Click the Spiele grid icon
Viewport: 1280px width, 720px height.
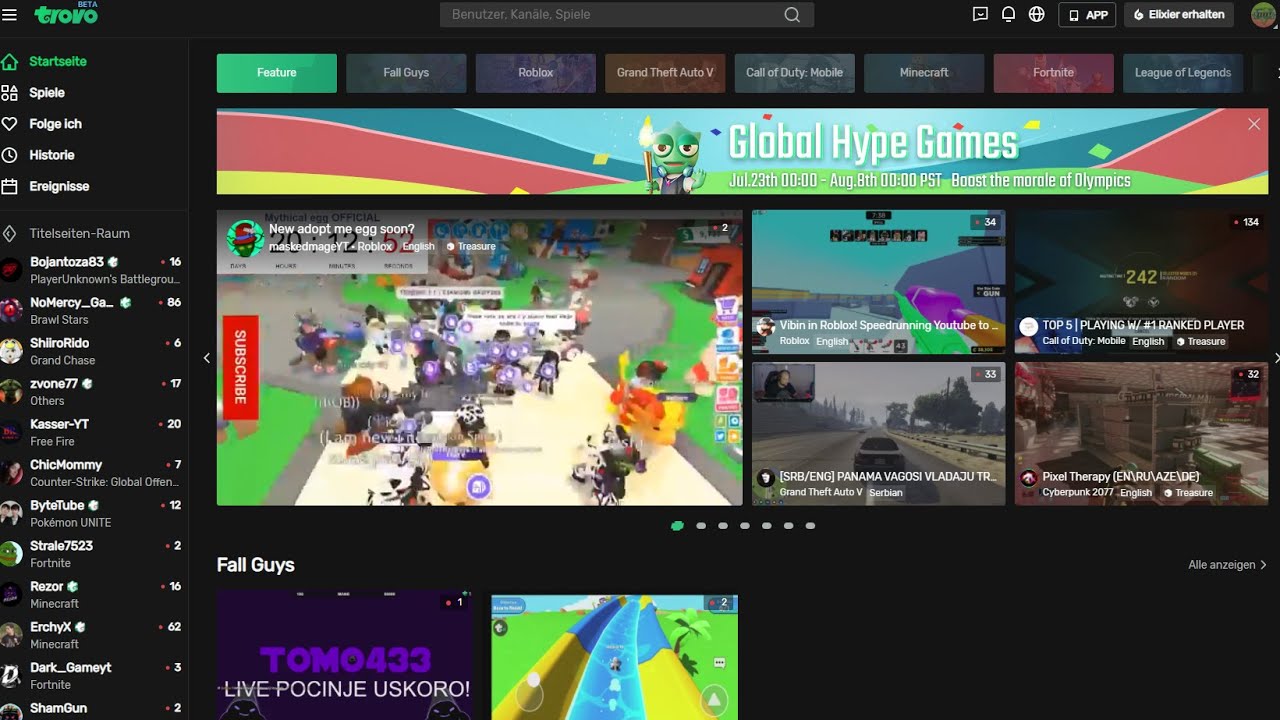point(10,93)
